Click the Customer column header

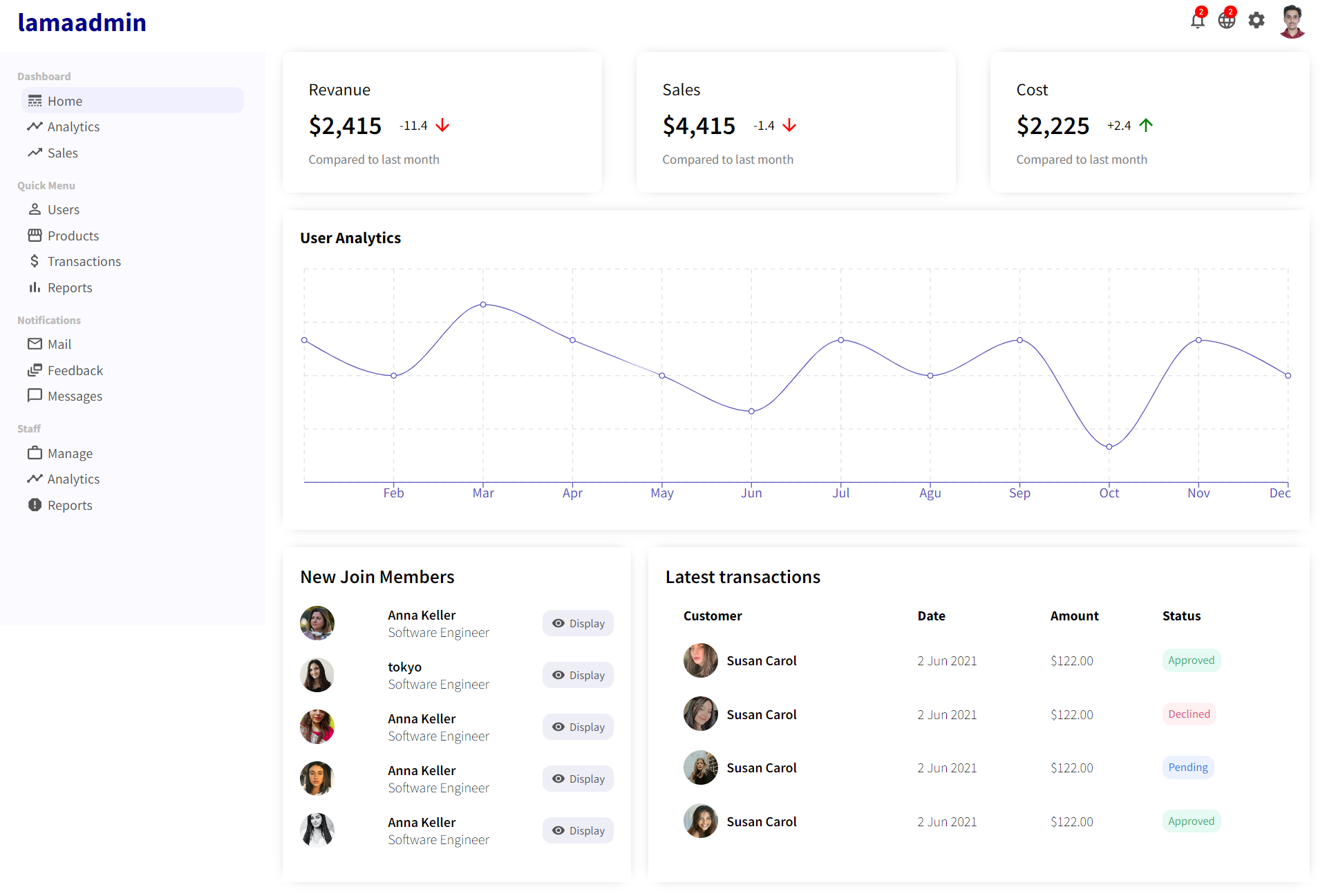(713, 616)
